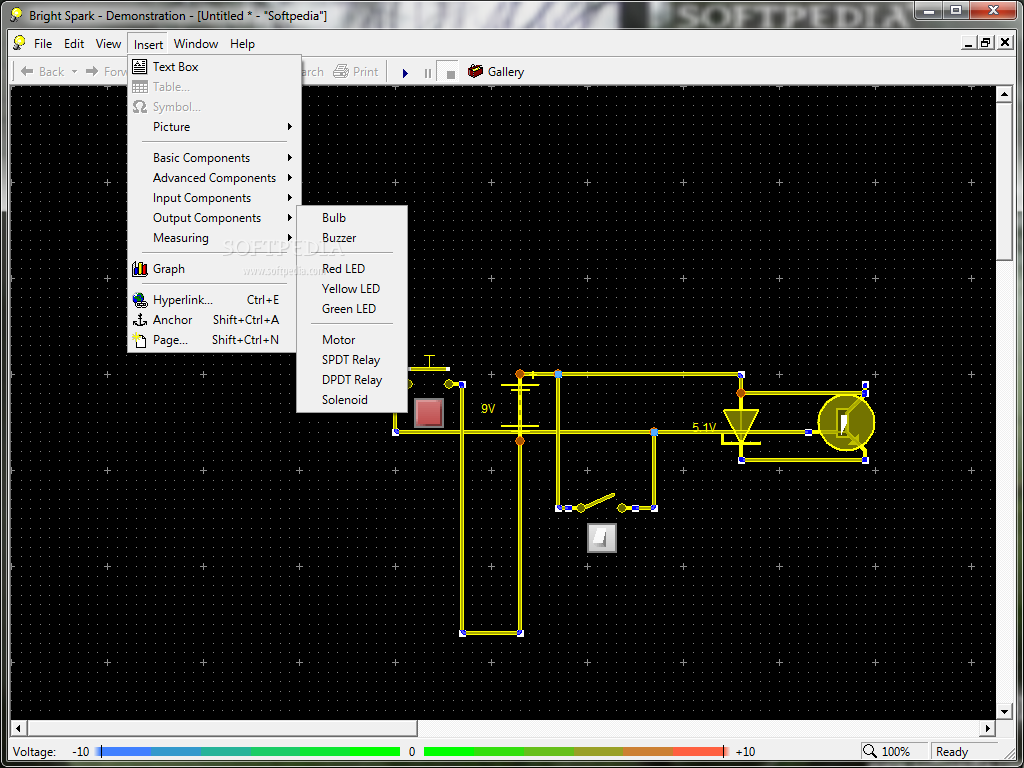Click the horizontal scrollbar thumb
1024x768 pixels.
tap(222, 728)
